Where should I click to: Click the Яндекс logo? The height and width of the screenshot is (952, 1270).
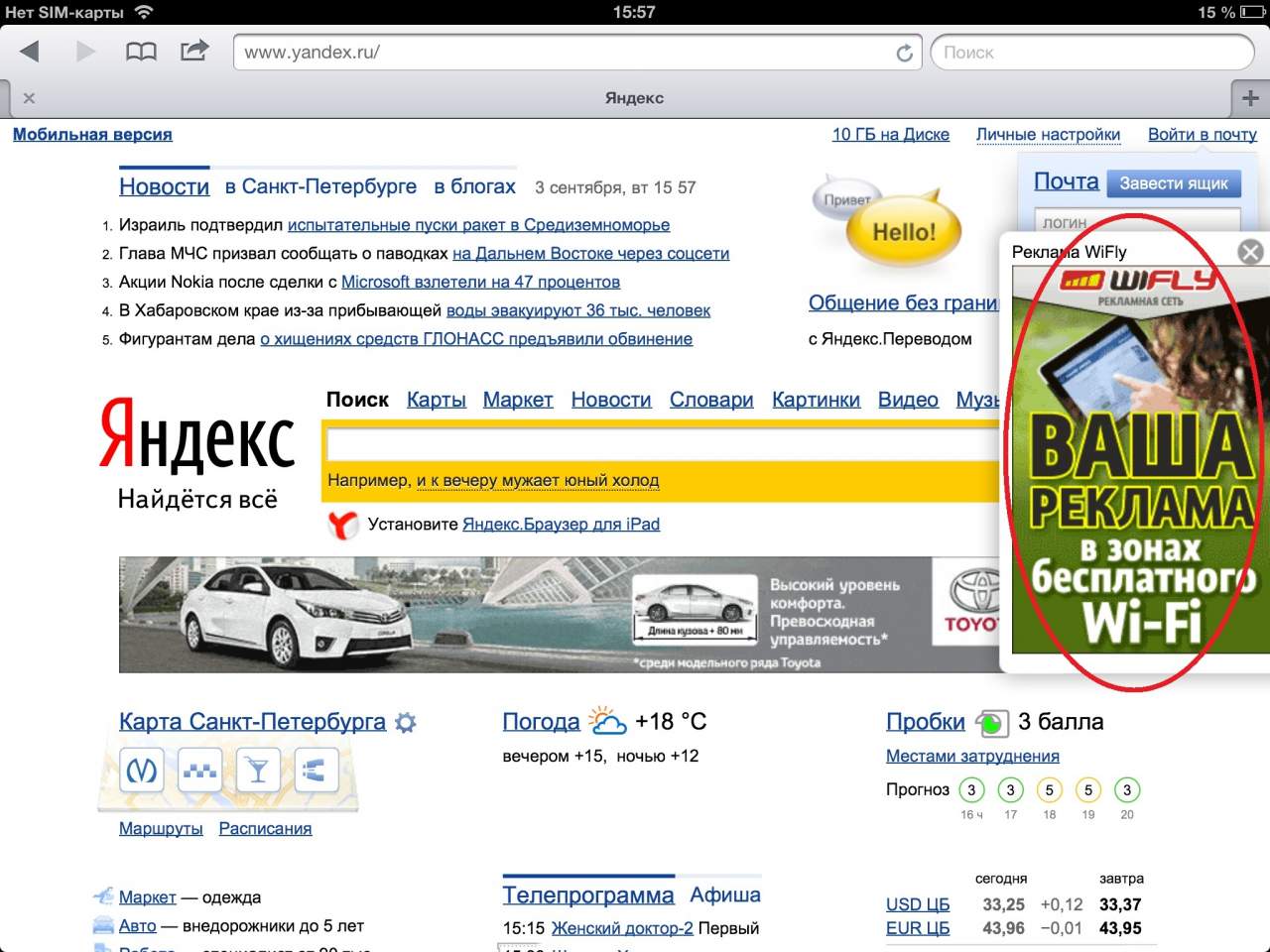pos(197,433)
